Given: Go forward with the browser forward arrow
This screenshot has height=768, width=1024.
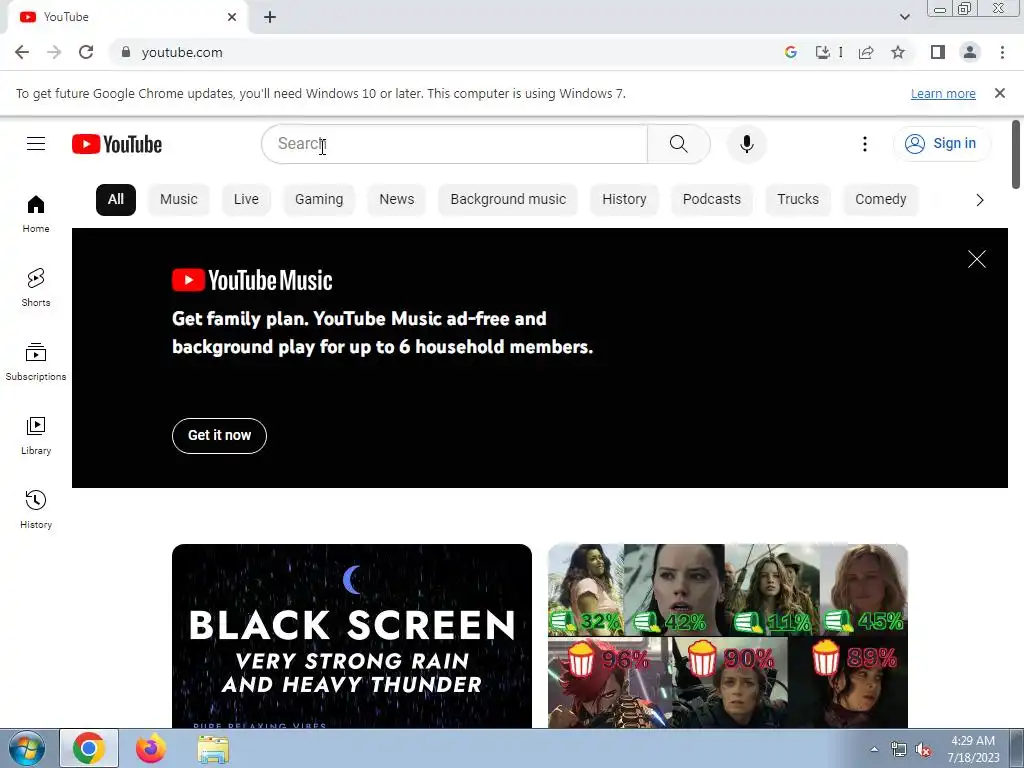Looking at the screenshot, I should coord(54,52).
